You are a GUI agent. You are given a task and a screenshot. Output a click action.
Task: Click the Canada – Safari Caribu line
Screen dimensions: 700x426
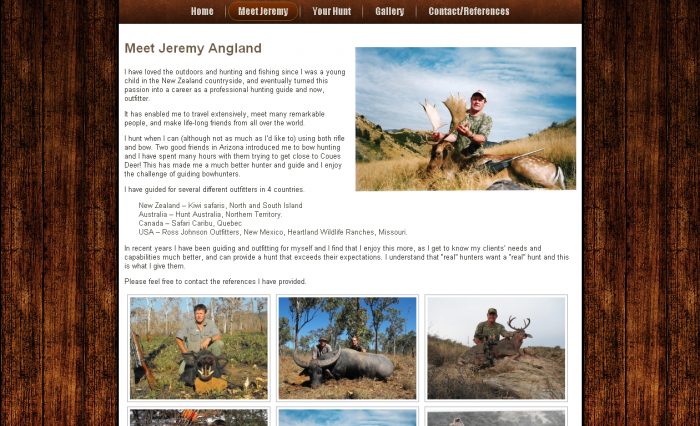coord(190,223)
